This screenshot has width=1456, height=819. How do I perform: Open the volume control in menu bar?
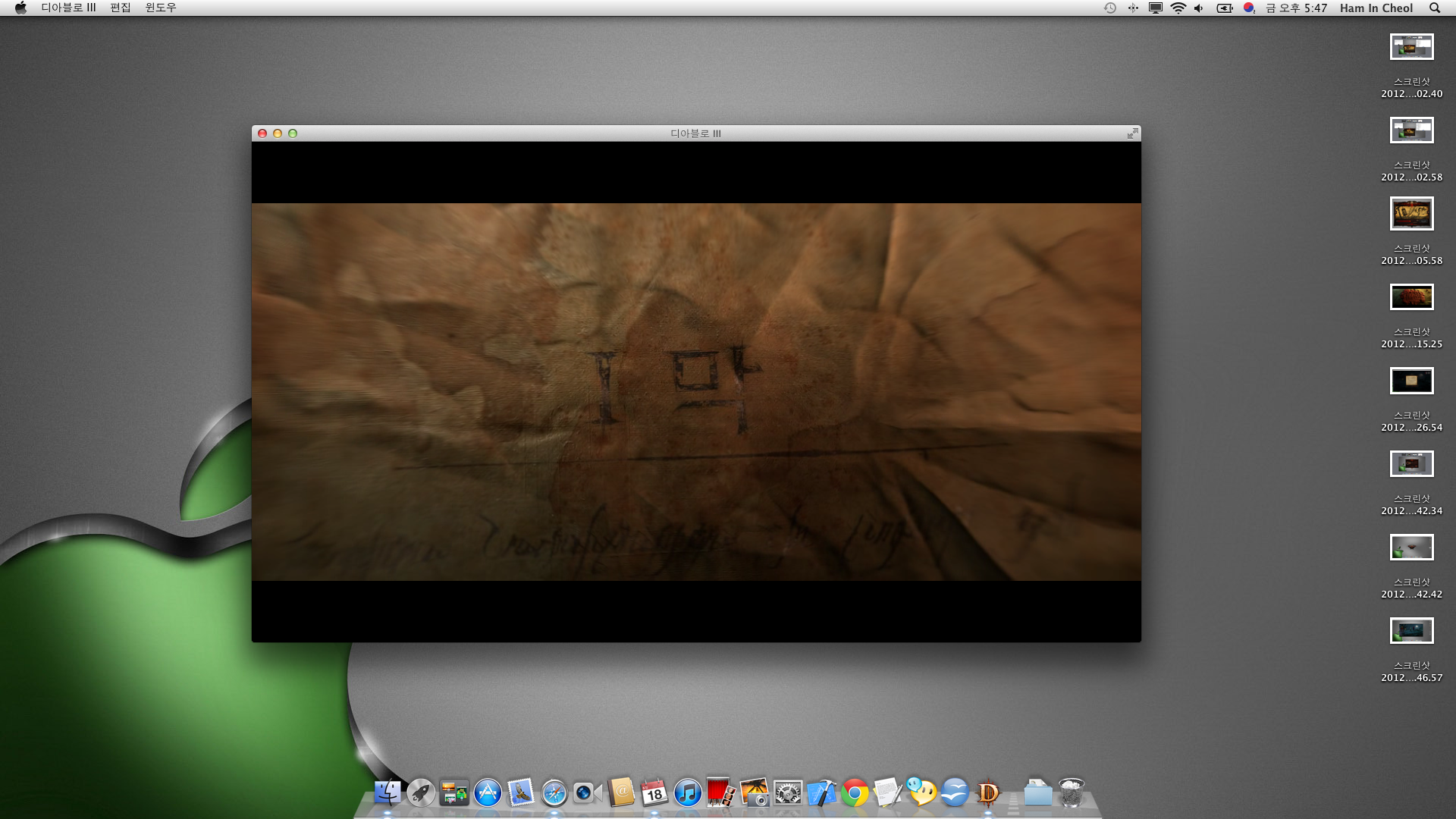point(1199,8)
